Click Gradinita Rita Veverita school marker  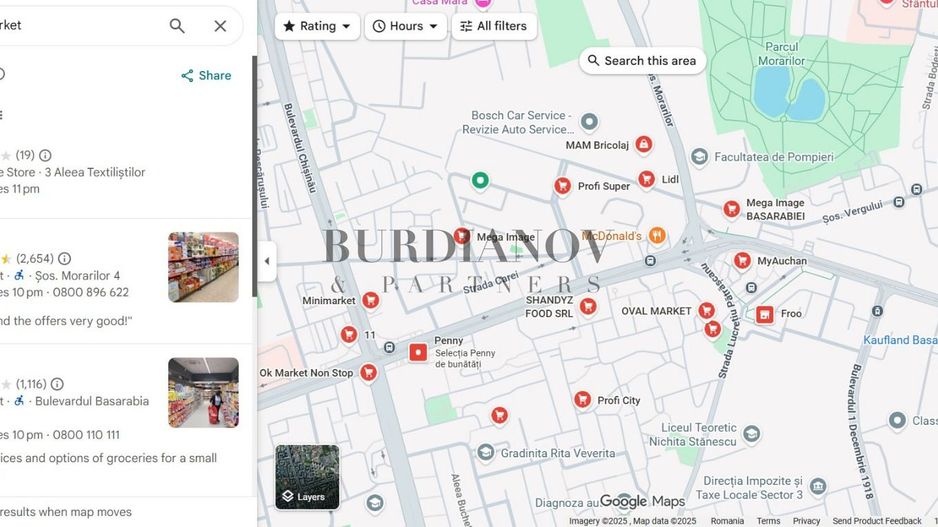pyautogui.click(x=485, y=452)
